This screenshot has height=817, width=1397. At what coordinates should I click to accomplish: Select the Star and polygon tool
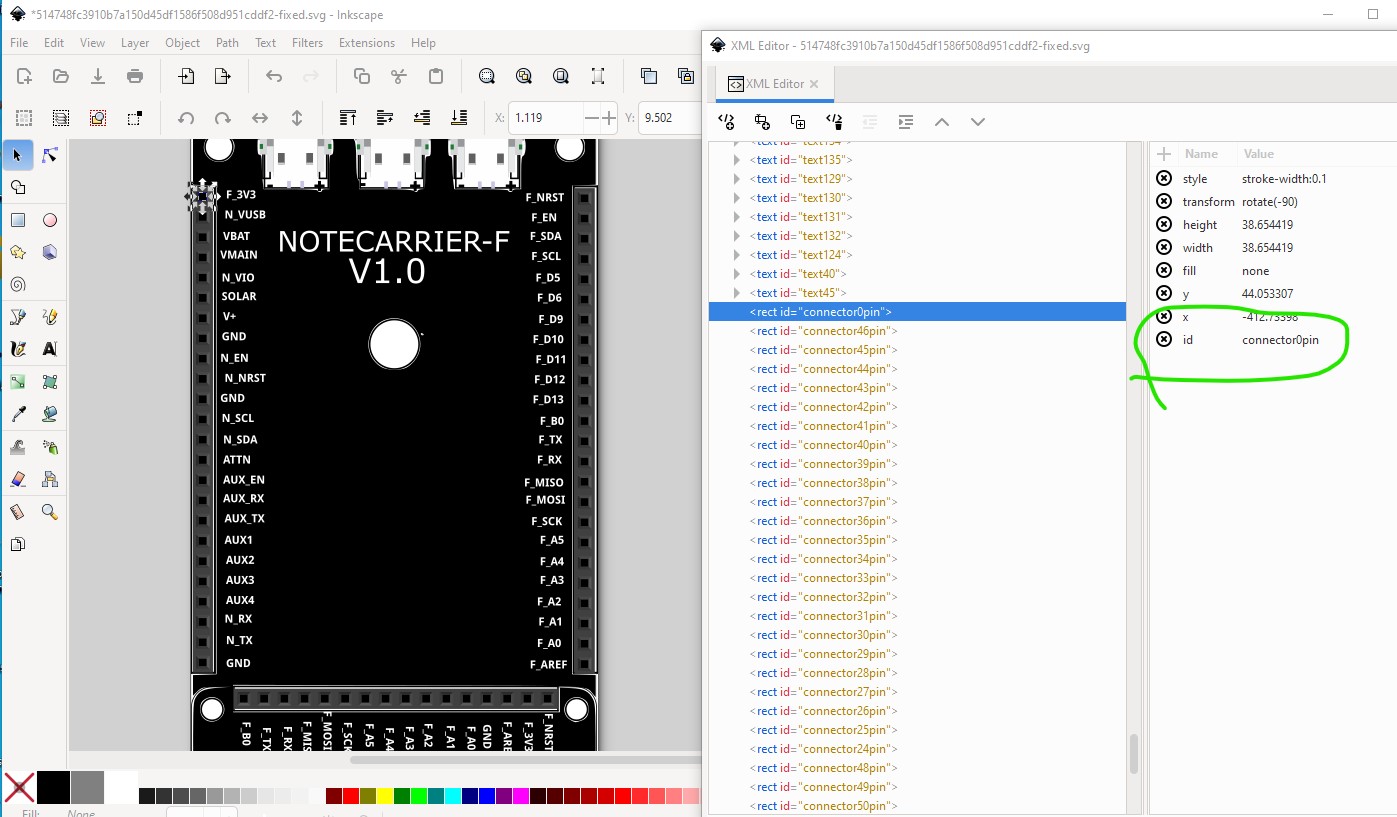18,252
